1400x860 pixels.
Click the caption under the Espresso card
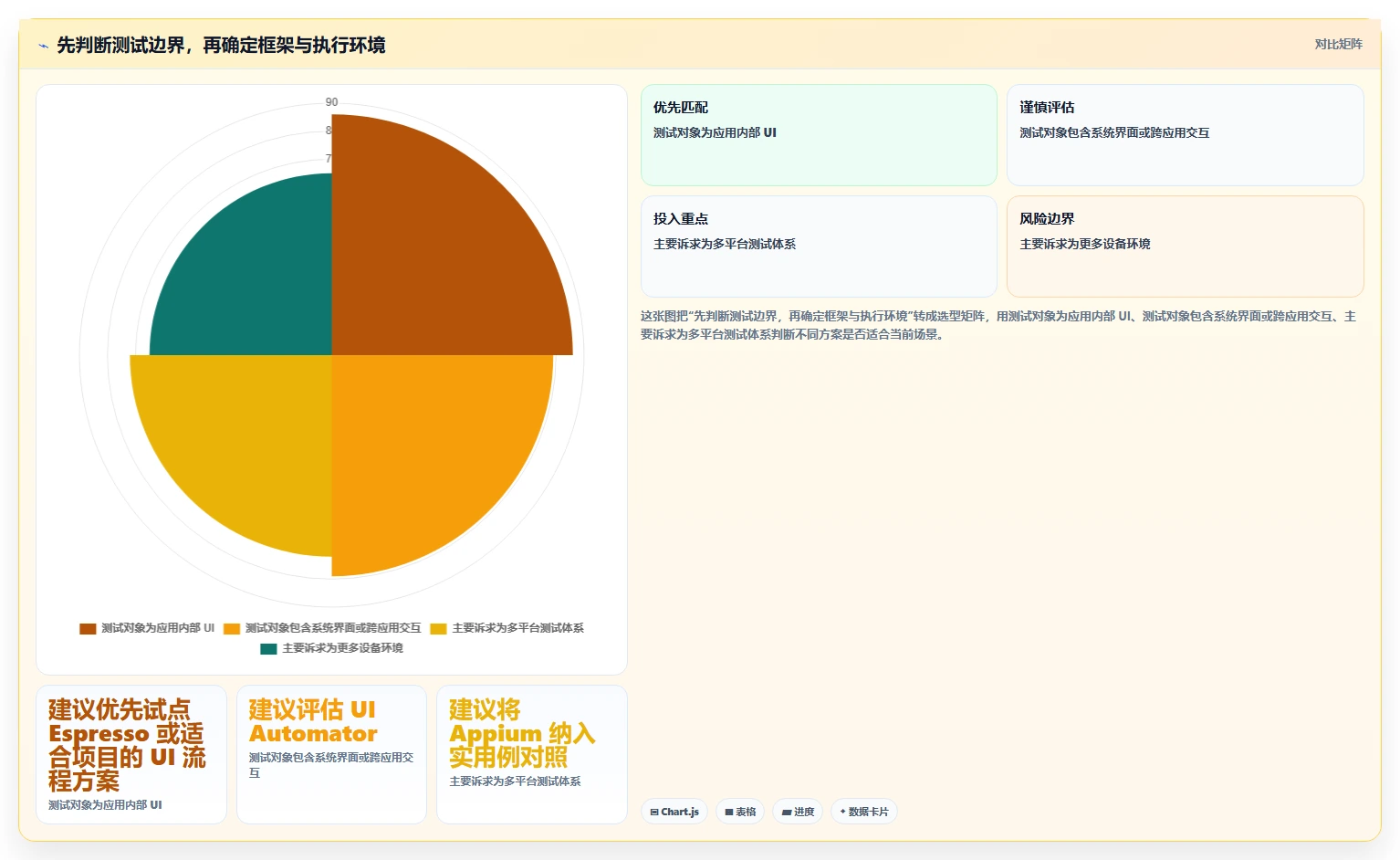[105, 805]
